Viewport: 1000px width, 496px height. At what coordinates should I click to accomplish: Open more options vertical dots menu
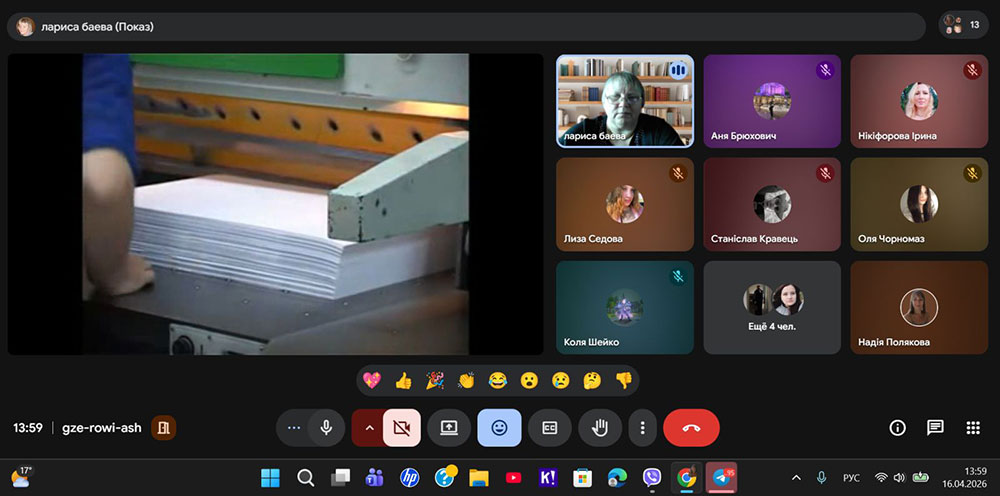click(x=642, y=428)
